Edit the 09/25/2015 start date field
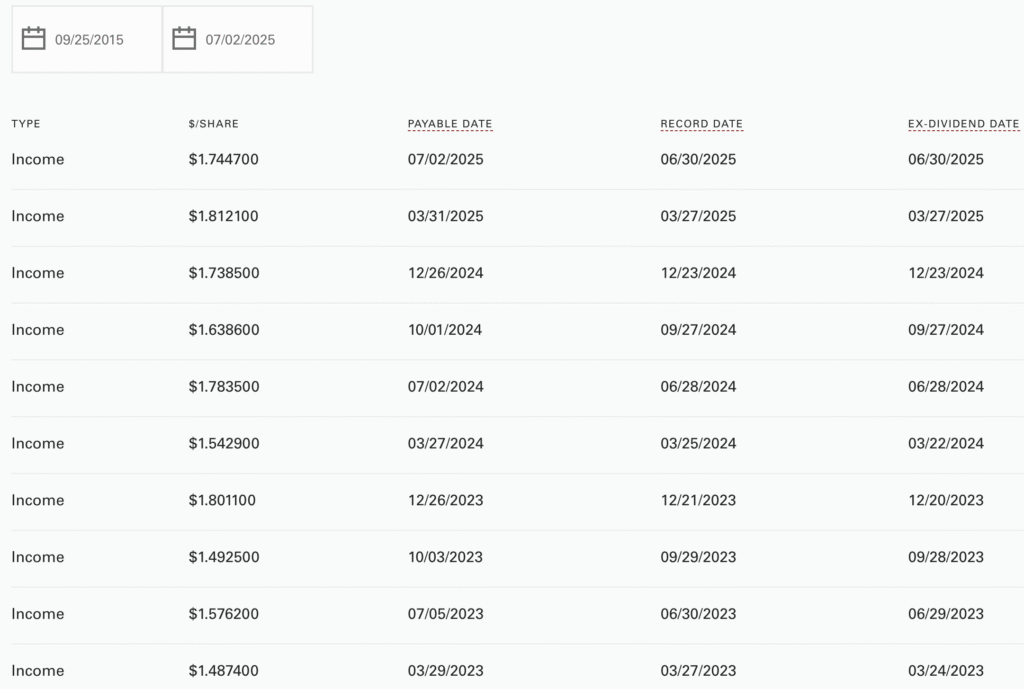The image size is (1024, 689). click(87, 39)
